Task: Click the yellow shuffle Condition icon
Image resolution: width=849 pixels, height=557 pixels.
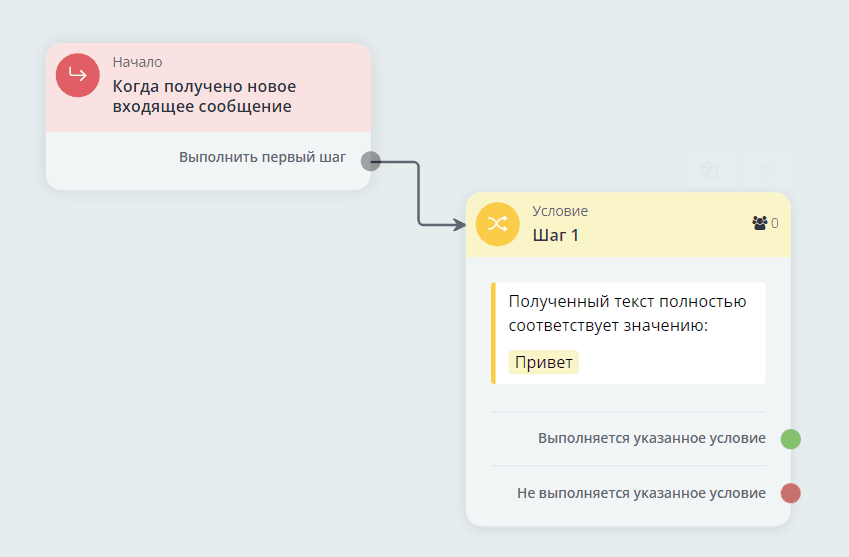Action: [497, 225]
